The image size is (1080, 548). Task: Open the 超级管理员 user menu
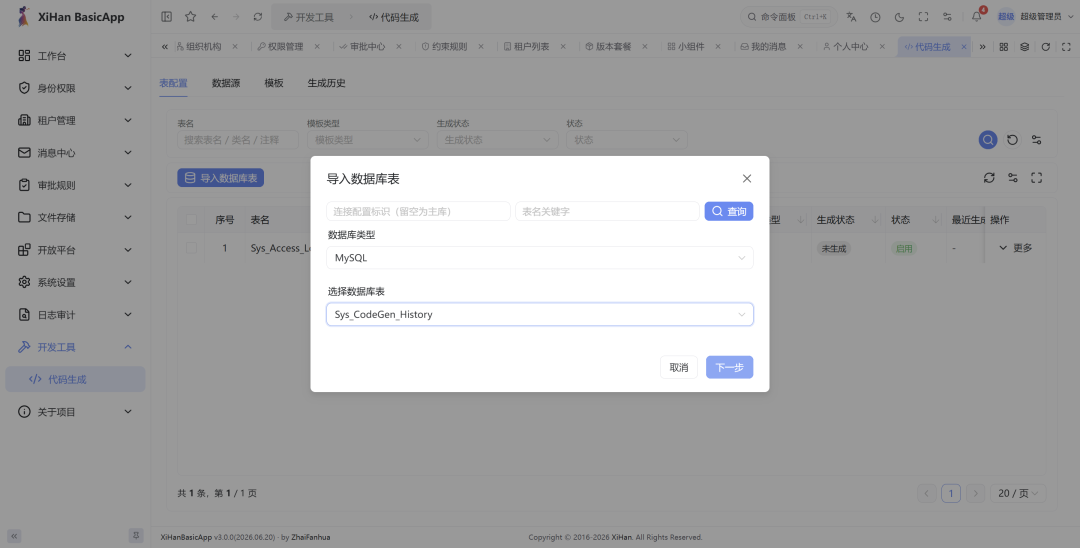click(1034, 17)
